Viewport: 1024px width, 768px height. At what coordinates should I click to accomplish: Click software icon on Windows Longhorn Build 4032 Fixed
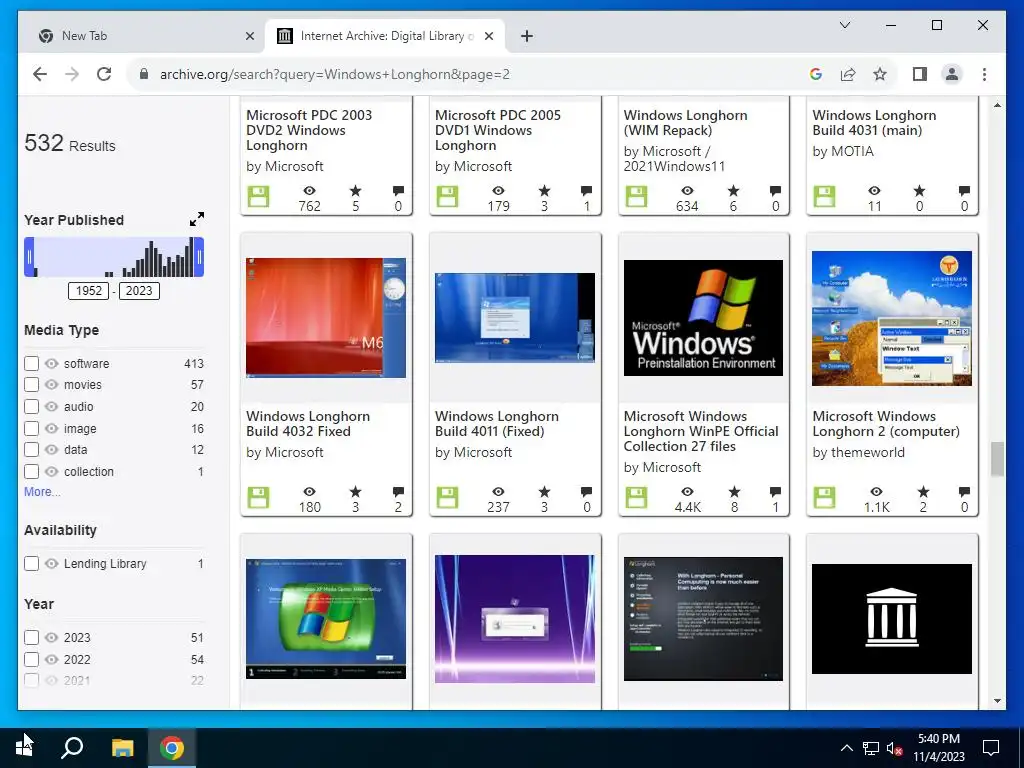[259, 498]
